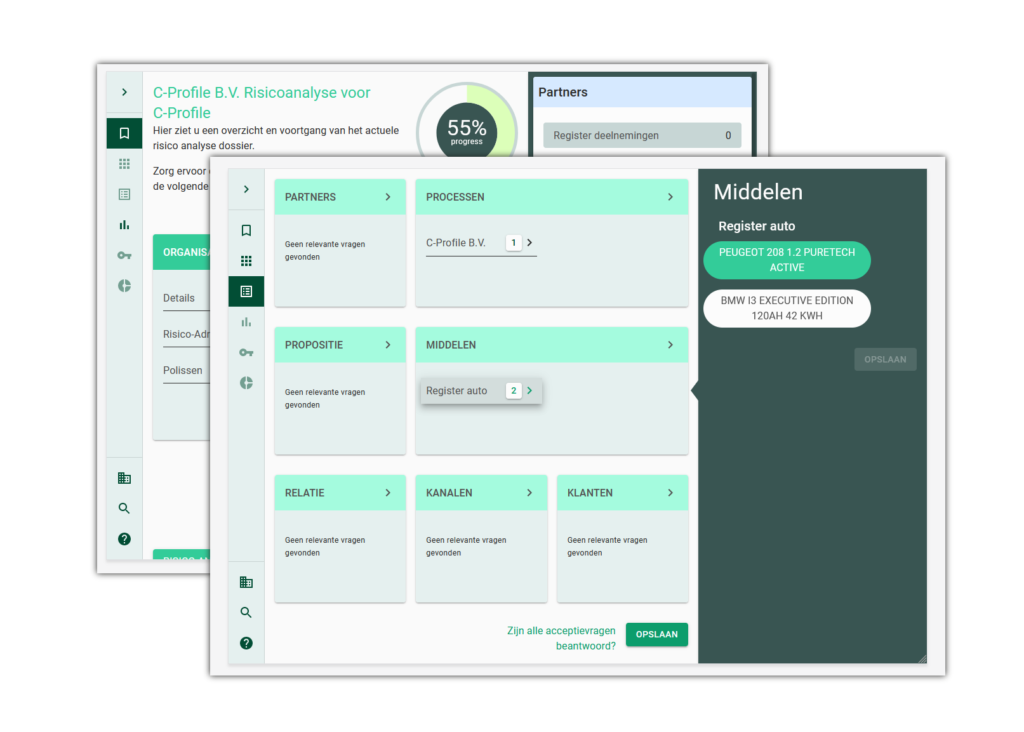Open grid icon in back window sidebar
This screenshot has width=1024, height=732.
(124, 164)
